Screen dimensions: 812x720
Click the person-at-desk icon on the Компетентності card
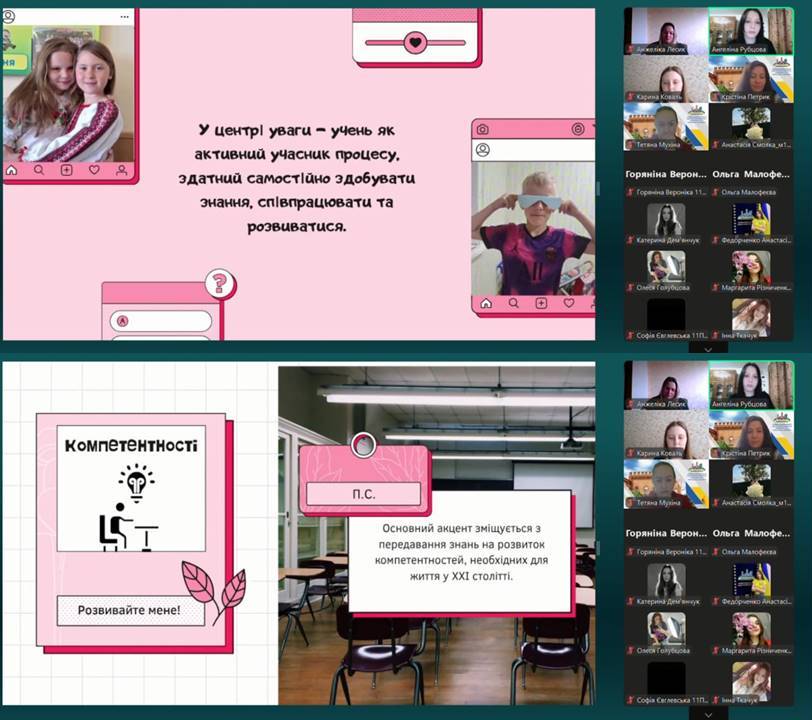128,527
